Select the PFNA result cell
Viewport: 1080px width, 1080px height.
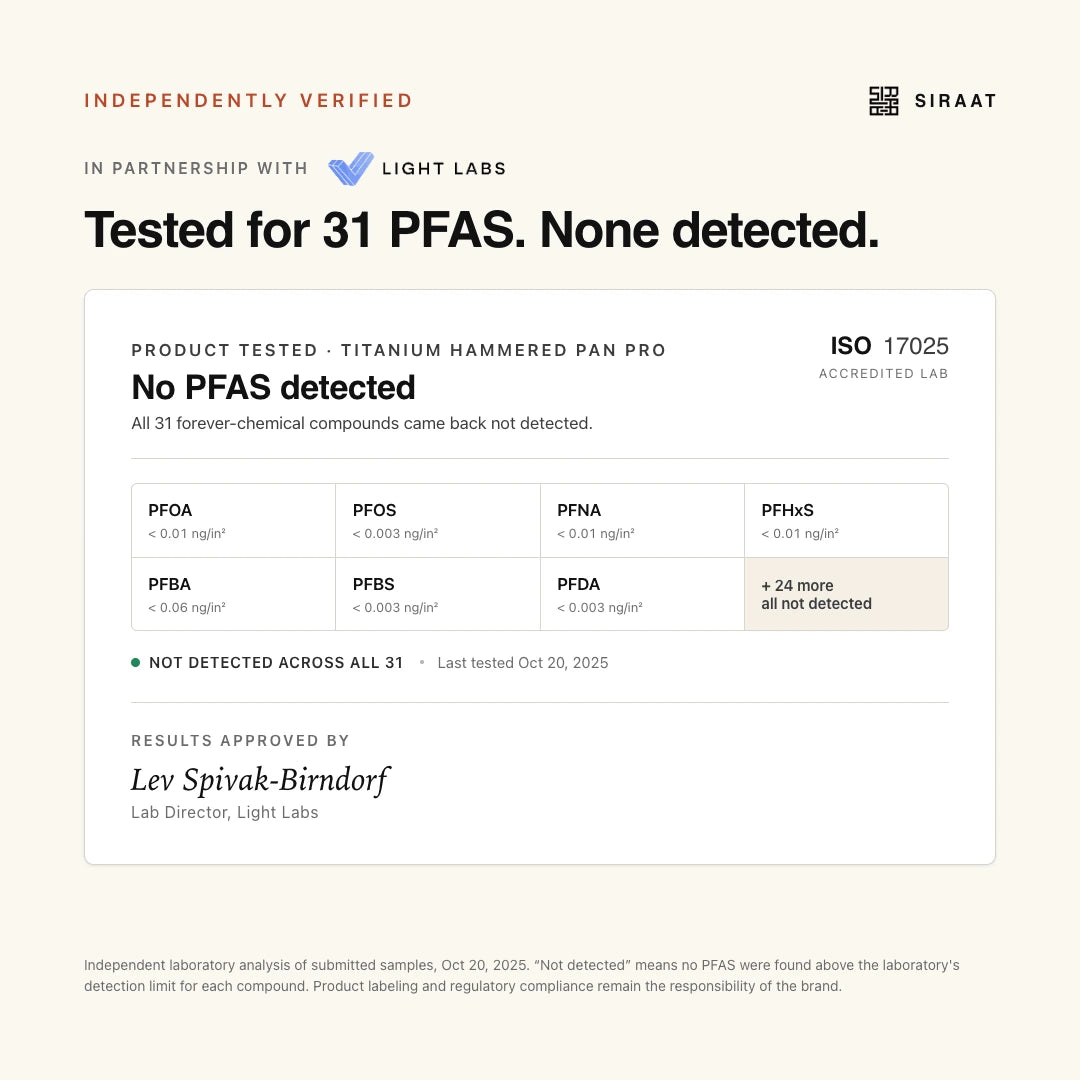[x=643, y=521]
